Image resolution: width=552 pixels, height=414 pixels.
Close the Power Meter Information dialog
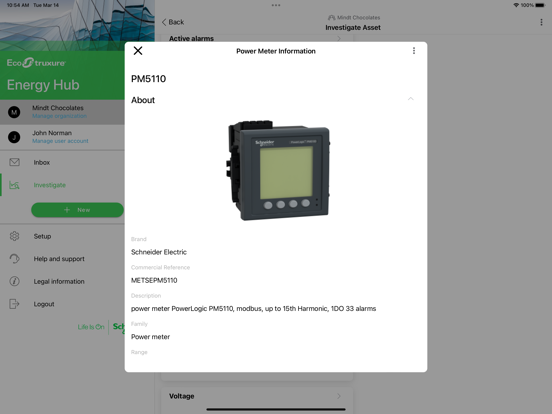pos(138,51)
